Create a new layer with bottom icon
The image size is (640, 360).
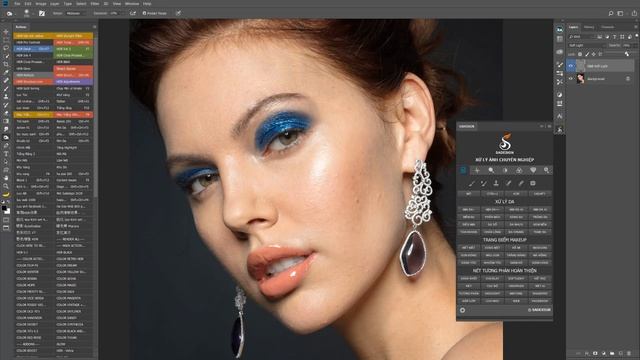(x=620, y=353)
